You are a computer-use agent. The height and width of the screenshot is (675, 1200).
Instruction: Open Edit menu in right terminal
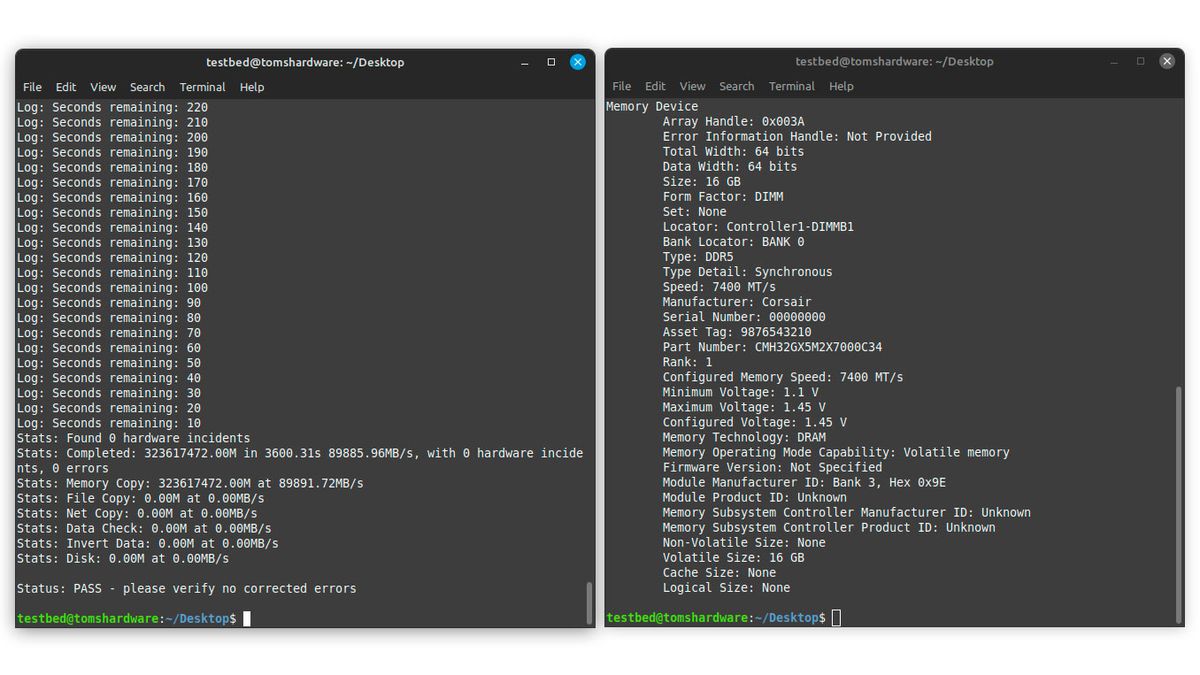pyautogui.click(x=655, y=86)
